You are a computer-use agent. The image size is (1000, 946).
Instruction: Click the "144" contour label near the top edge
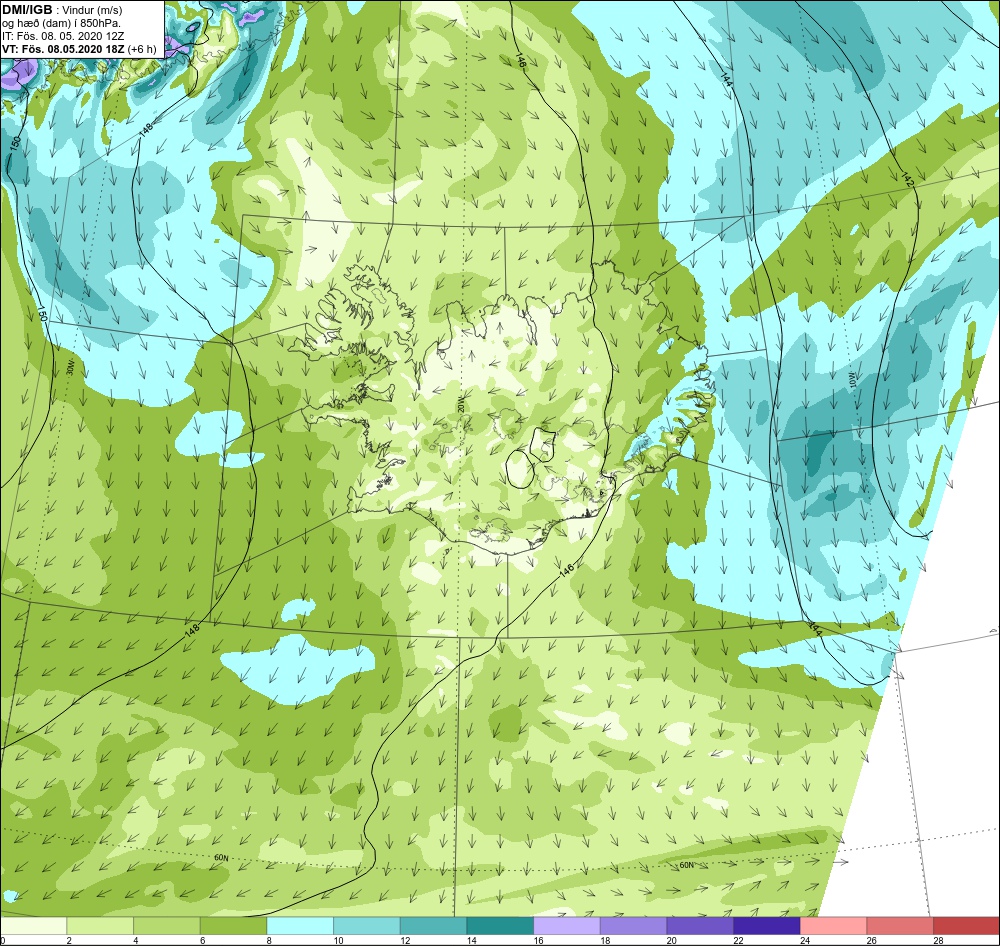(726, 78)
